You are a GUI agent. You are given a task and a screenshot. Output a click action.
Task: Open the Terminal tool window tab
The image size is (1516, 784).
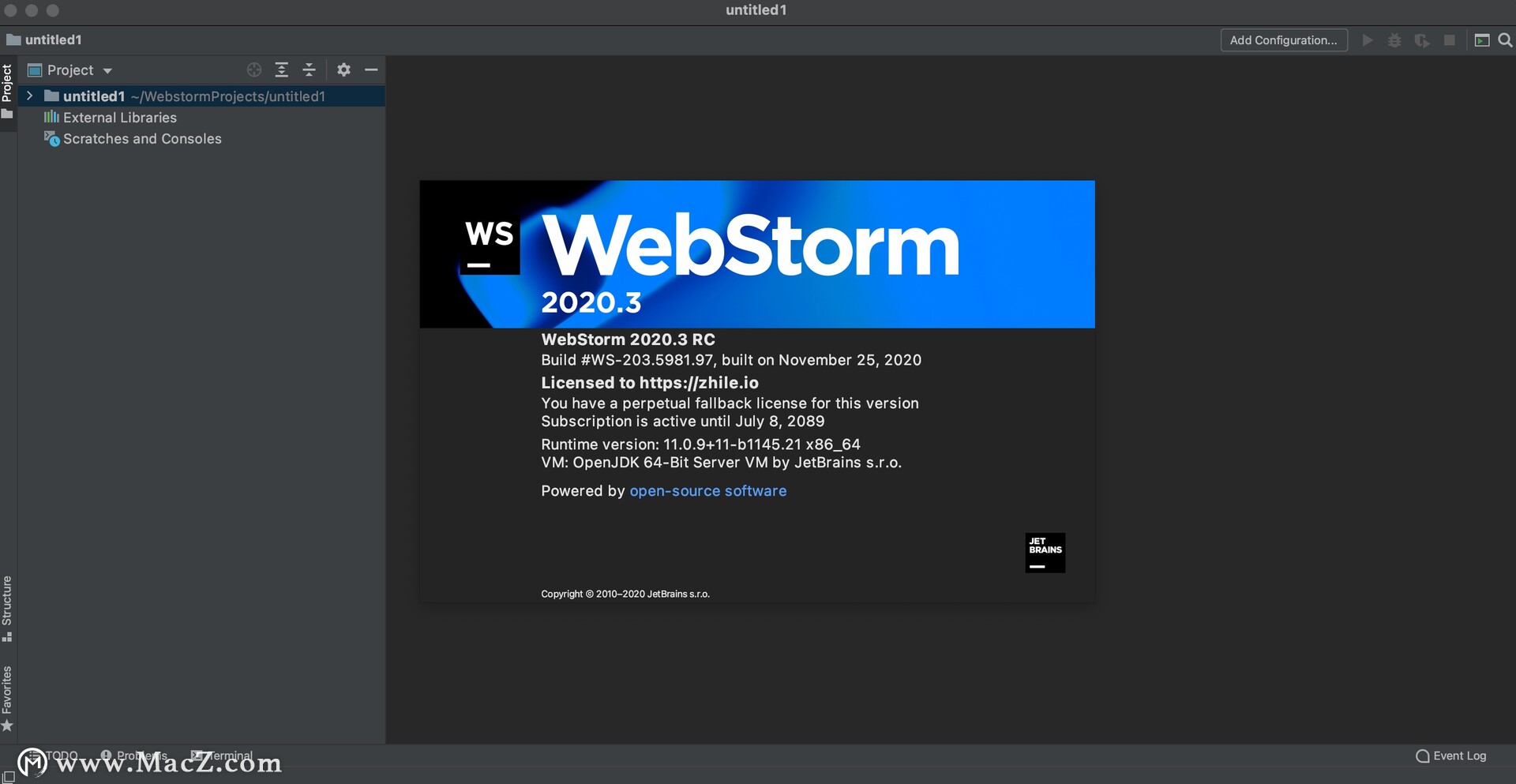(222, 756)
